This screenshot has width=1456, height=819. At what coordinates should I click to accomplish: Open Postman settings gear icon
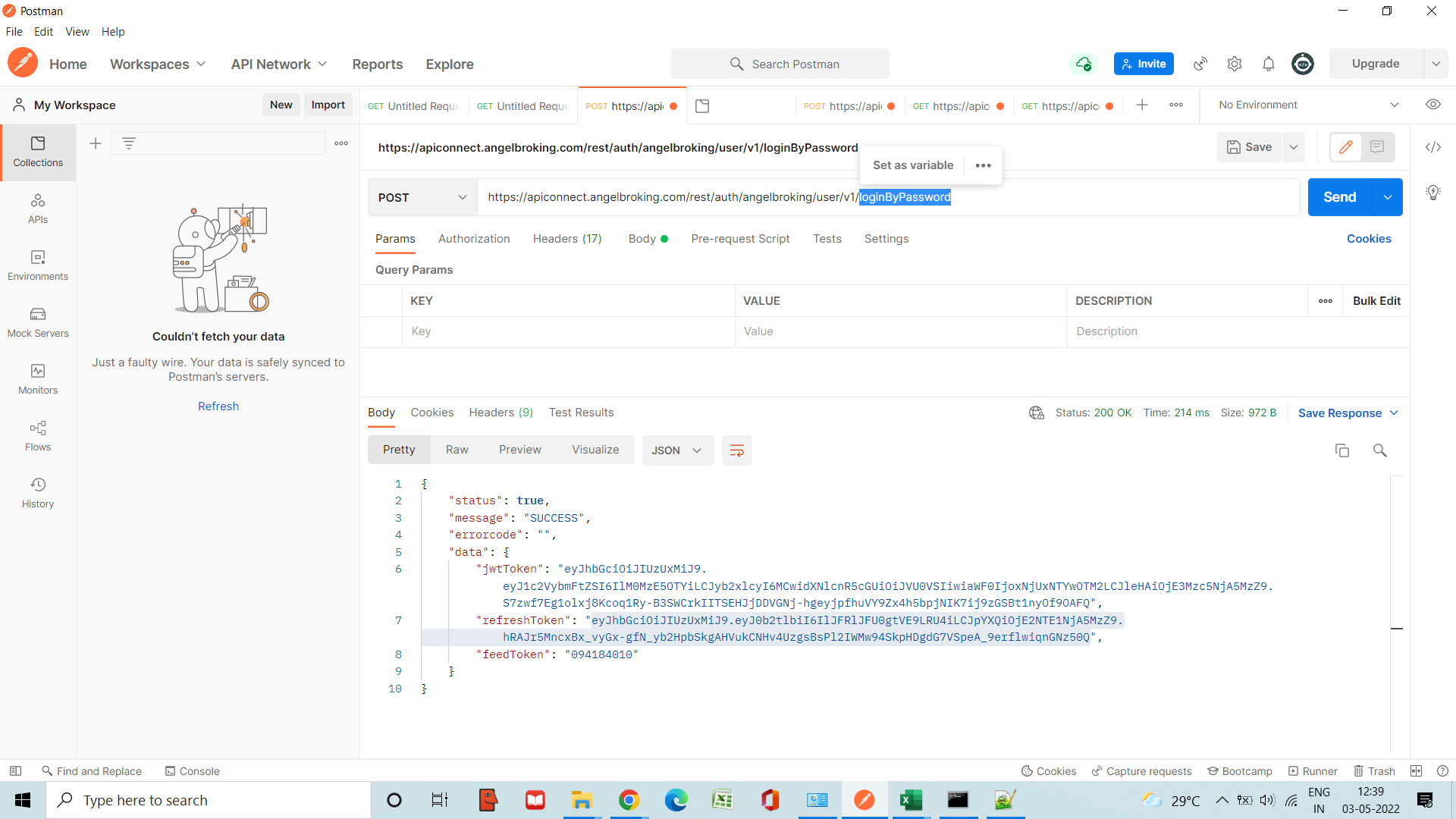coord(1235,64)
